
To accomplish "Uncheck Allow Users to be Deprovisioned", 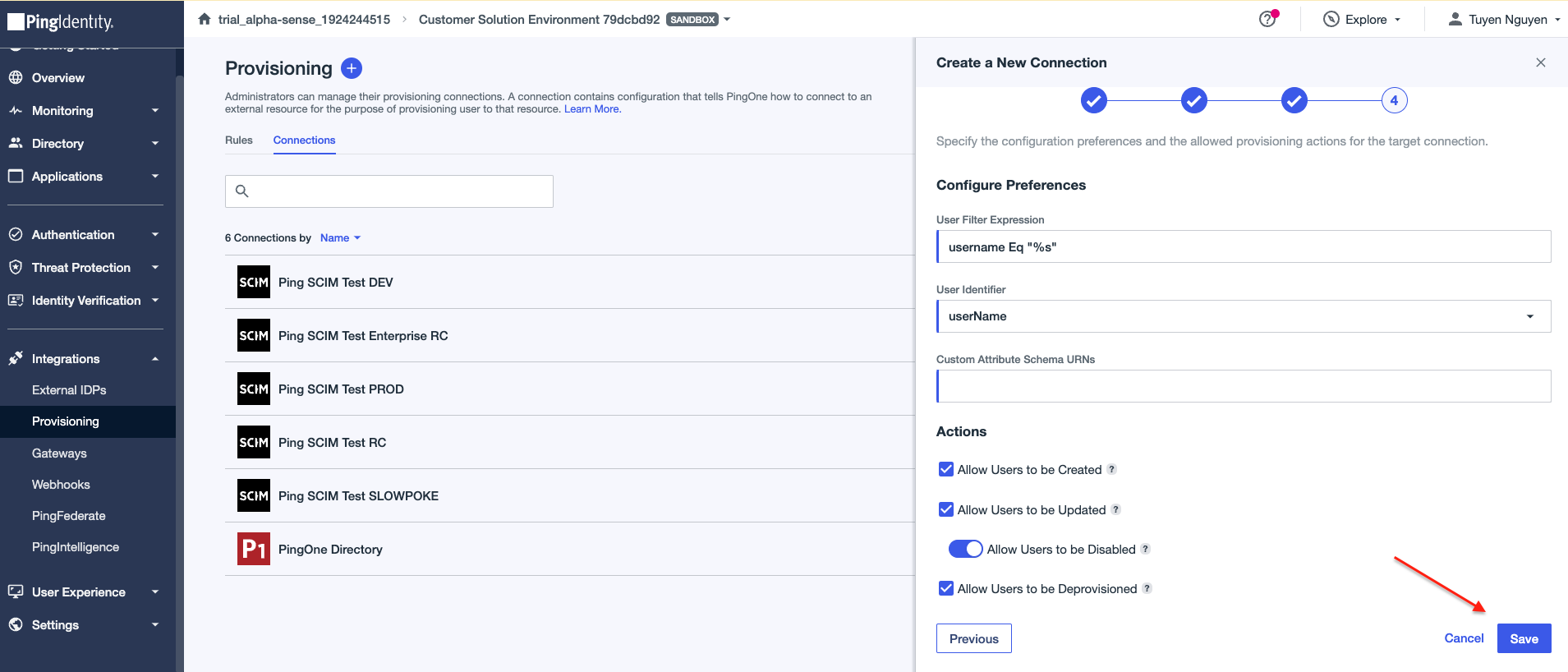I will point(946,588).
